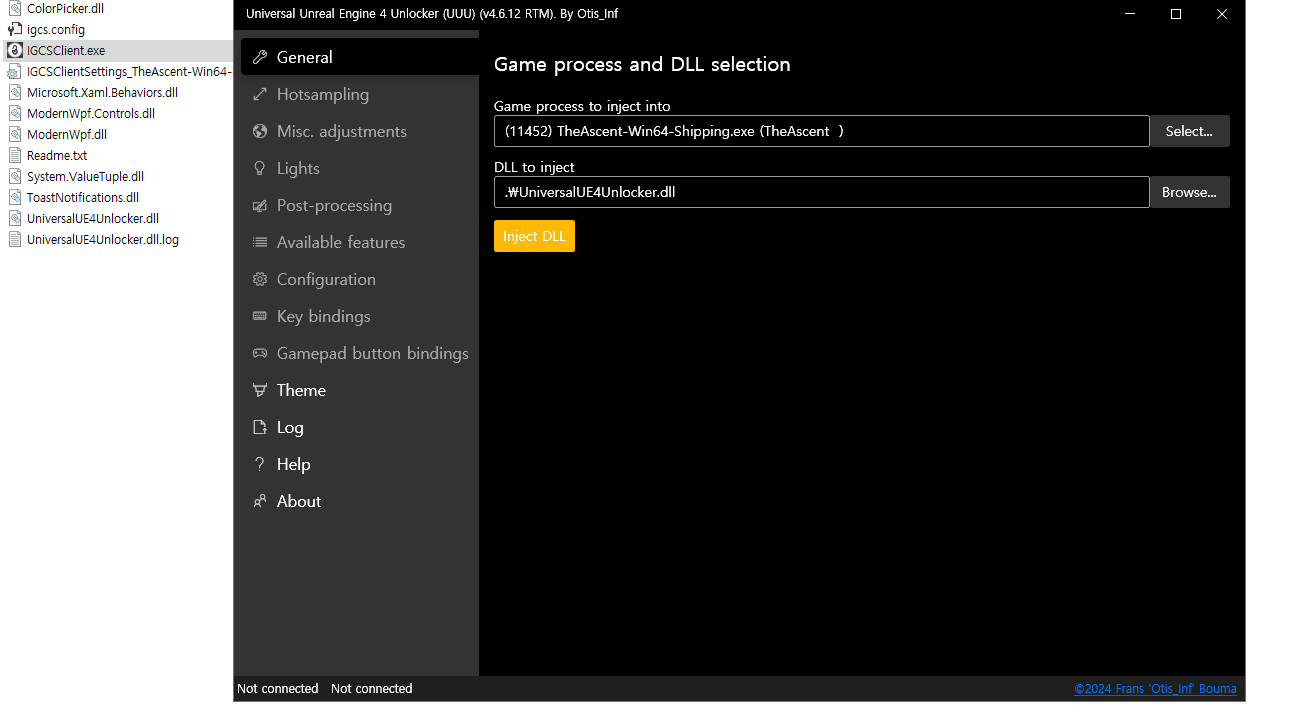
Task: Select Microsoft.Xaml.Behaviors.dll file name
Action: click(102, 92)
